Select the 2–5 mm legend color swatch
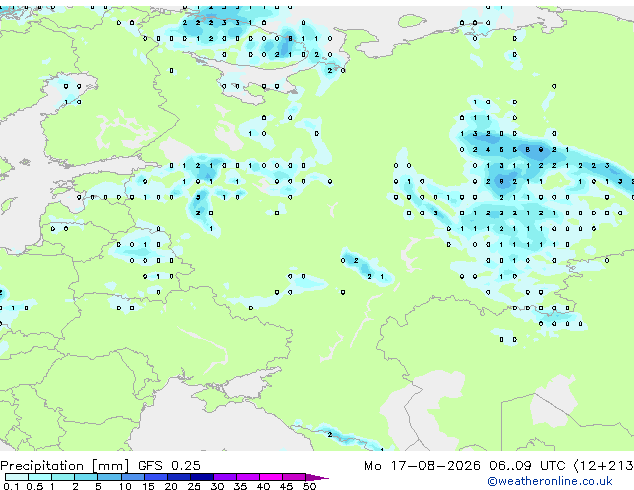This screenshot has width=634, height=490. tap(86, 477)
